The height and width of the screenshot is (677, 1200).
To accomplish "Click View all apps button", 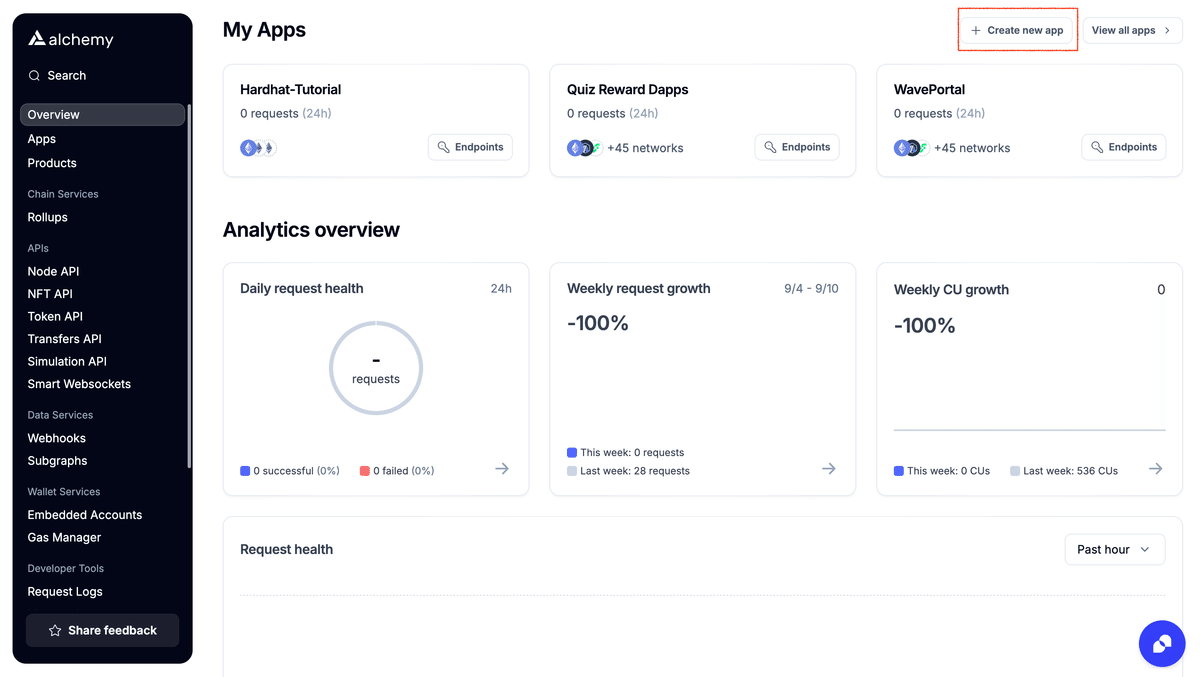I will click(1132, 31).
